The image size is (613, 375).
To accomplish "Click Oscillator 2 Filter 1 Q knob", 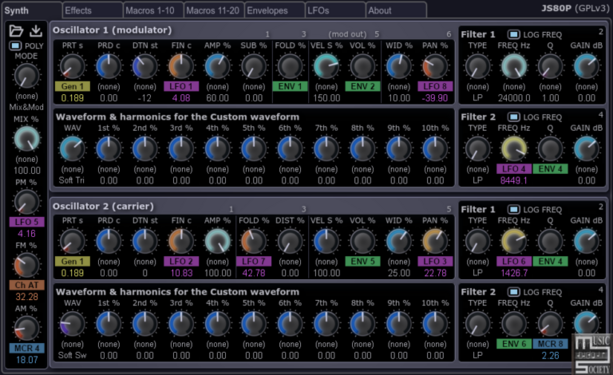I will pos(550,241).
